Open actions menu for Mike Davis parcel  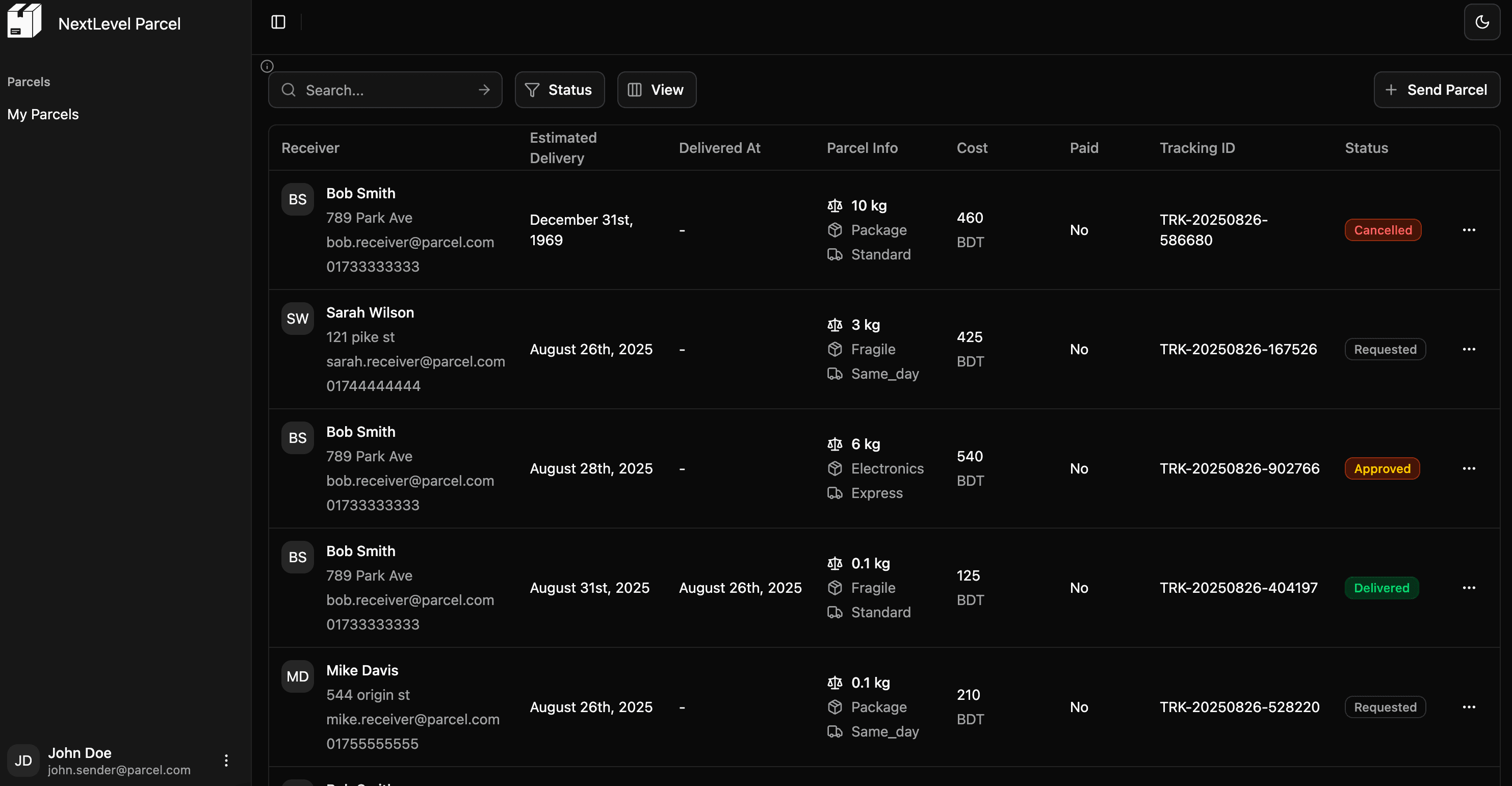[1469, 707]
